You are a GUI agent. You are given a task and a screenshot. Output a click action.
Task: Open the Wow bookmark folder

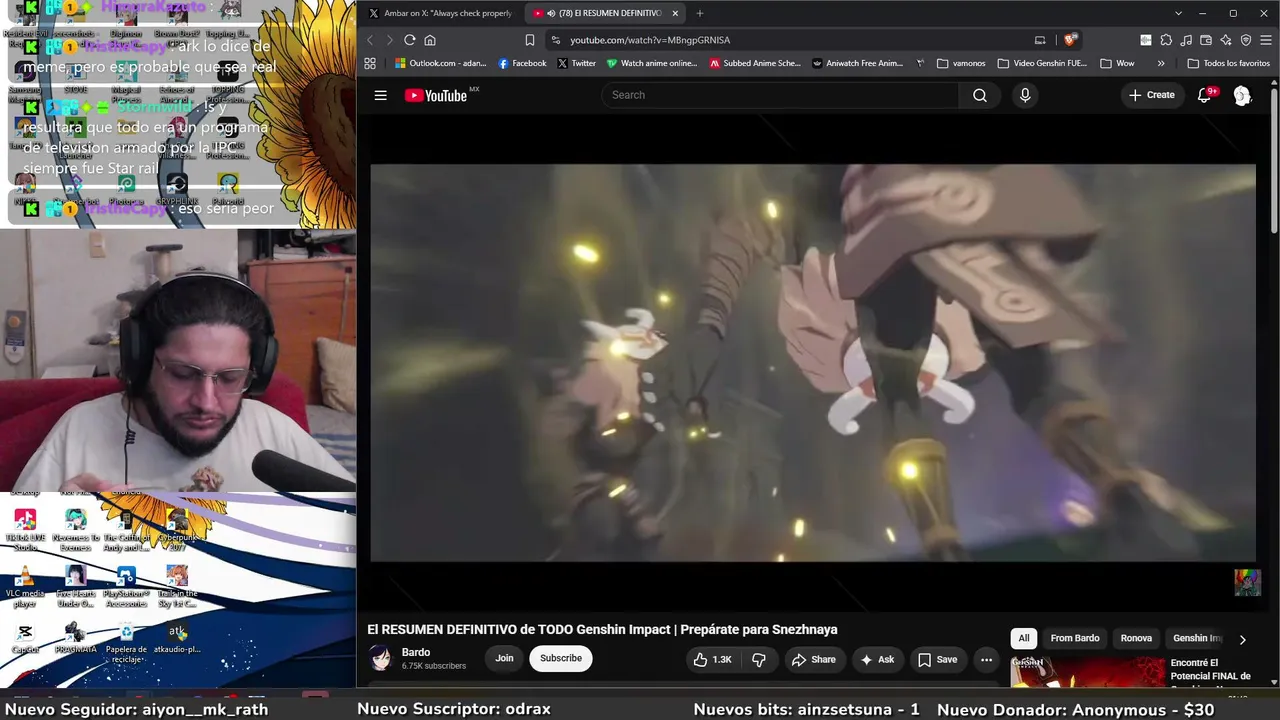pos(1117,63)
